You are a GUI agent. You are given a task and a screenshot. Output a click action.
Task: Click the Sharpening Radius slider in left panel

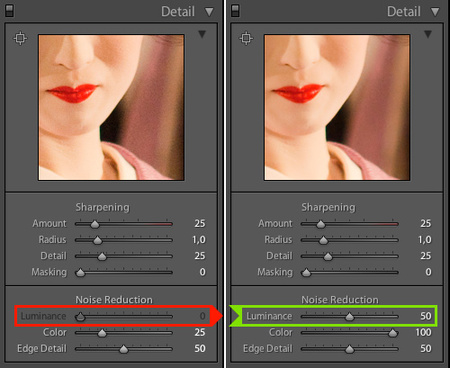[124, 240]
